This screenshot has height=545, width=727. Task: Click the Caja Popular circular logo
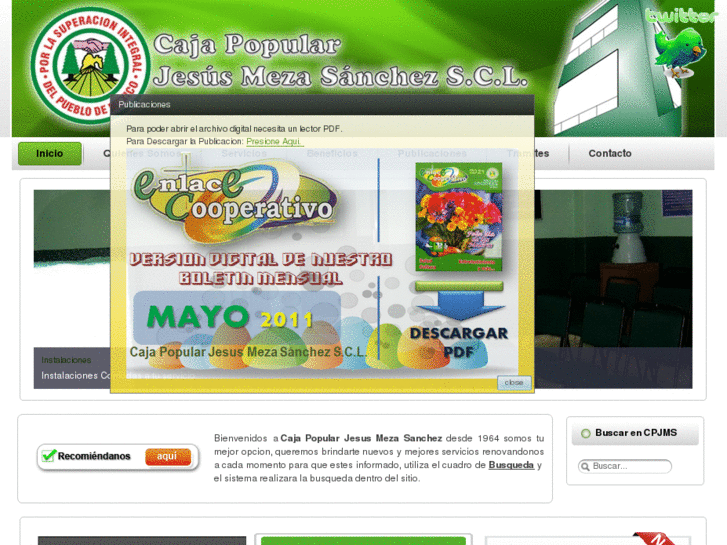tap(90, 65)
